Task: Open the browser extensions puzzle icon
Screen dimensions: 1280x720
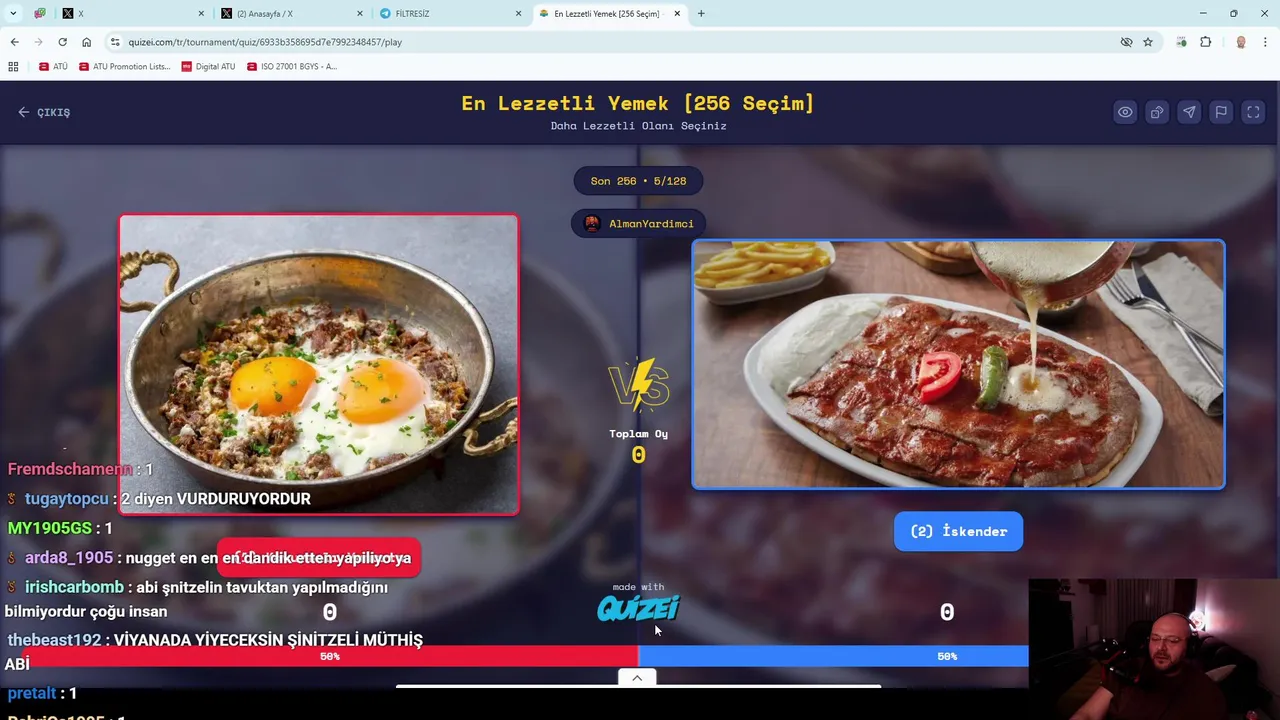Action: click(1205, 42)
